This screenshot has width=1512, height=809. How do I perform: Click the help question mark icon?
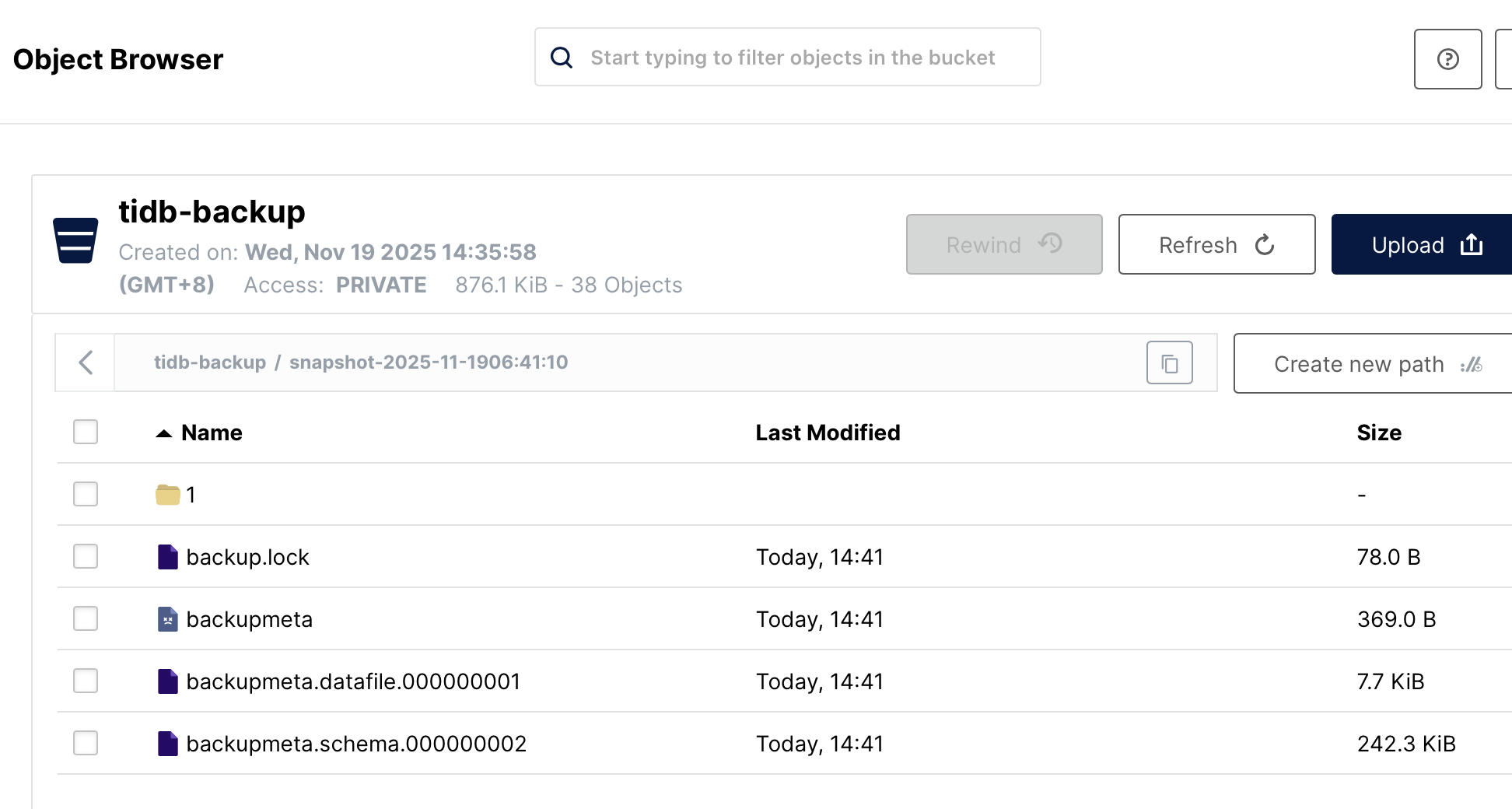point(1447,59)
